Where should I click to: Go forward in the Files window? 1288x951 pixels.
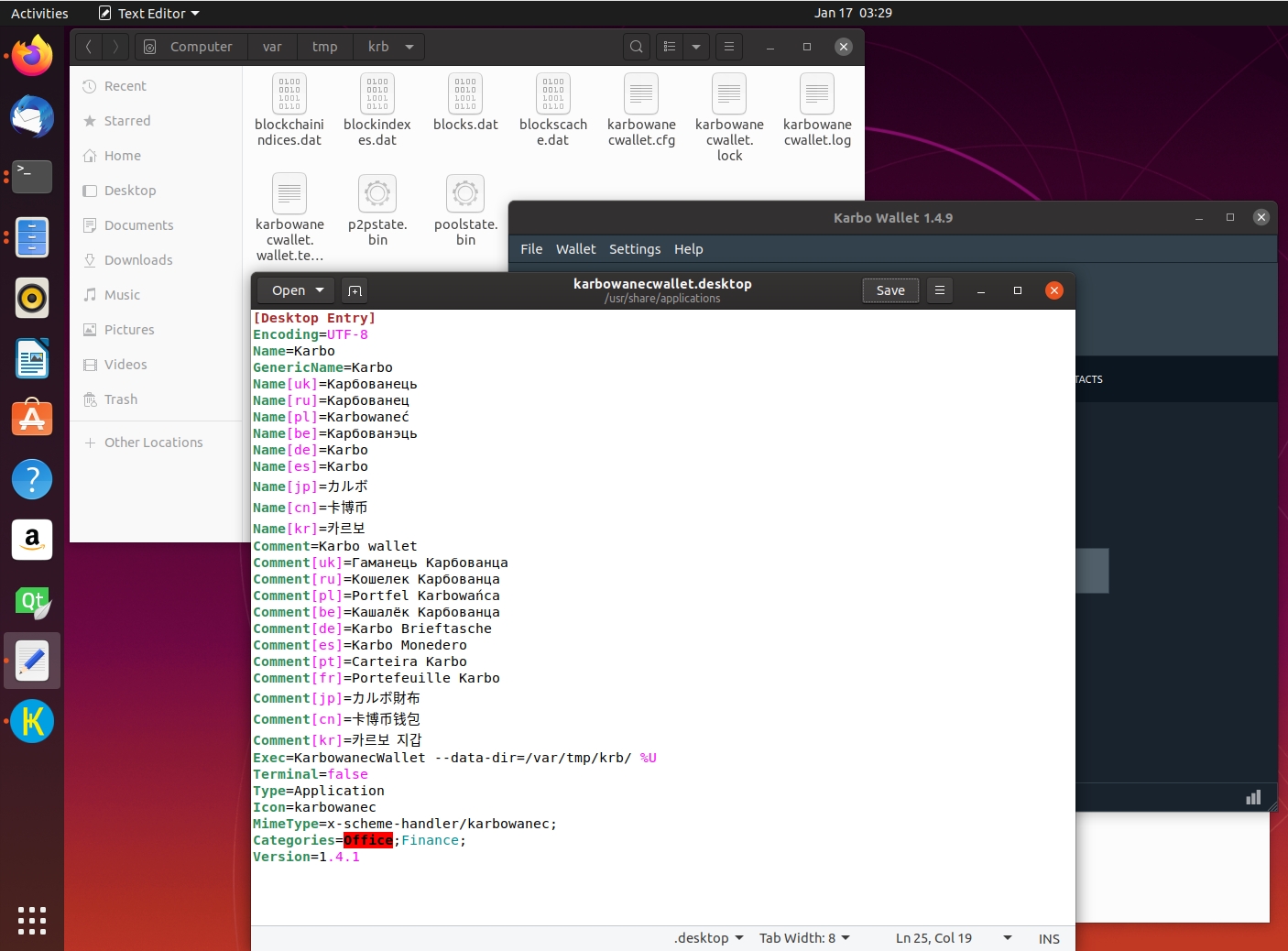pyautogui.click(x=115, y=47)
